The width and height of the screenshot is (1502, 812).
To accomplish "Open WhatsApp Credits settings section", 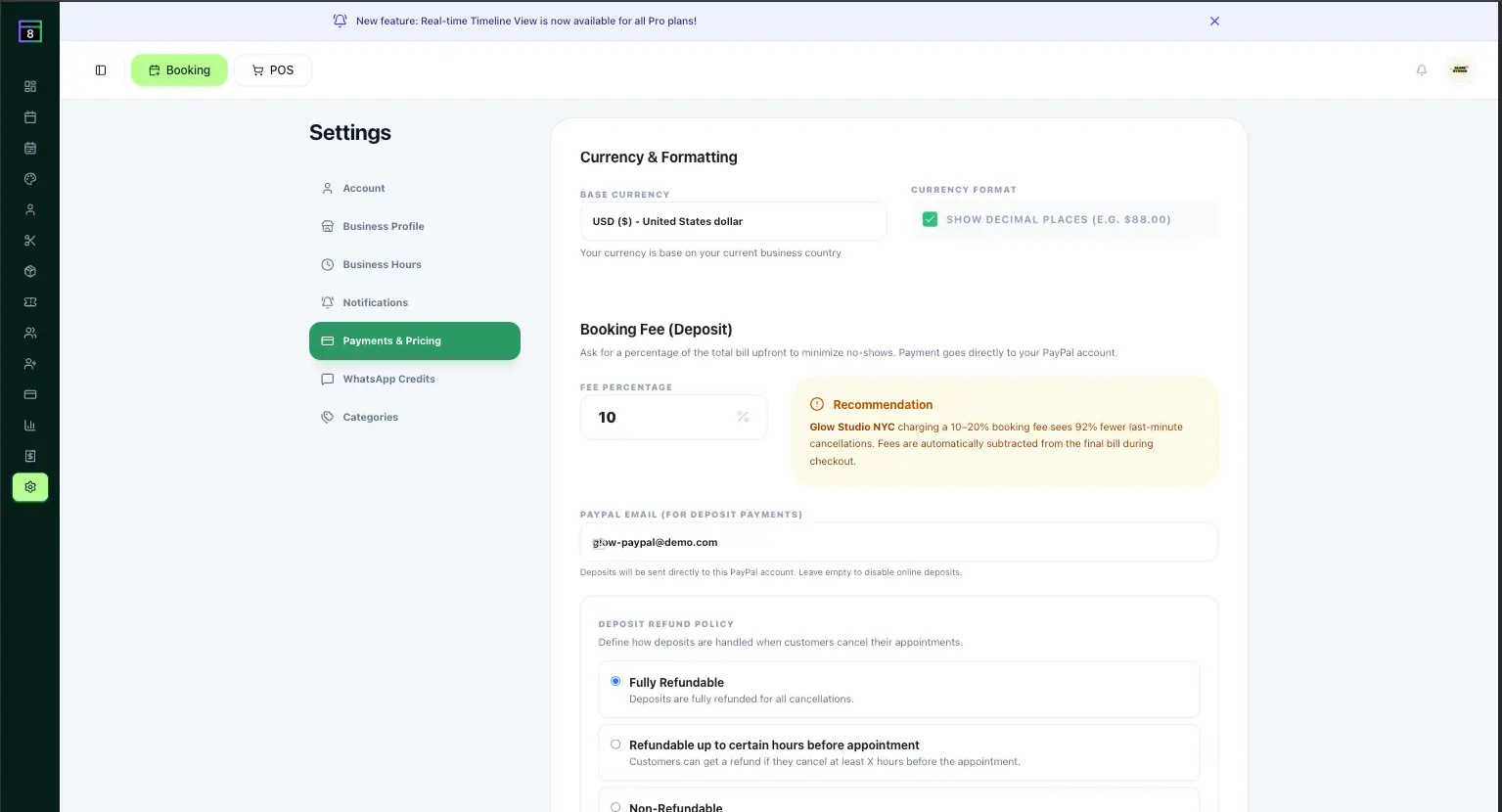I will coord(415,379).
